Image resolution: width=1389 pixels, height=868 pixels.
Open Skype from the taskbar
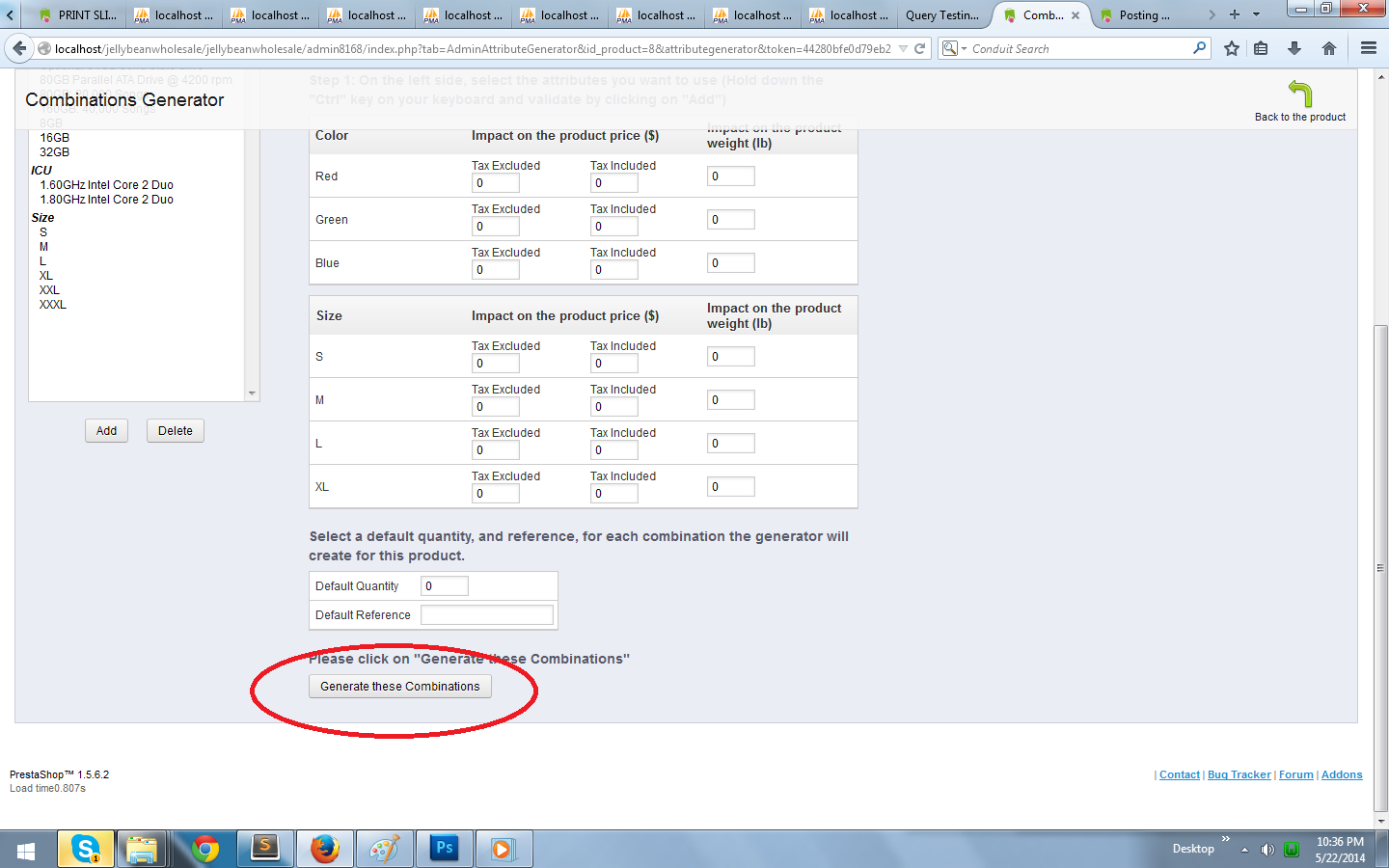[86, 850]
